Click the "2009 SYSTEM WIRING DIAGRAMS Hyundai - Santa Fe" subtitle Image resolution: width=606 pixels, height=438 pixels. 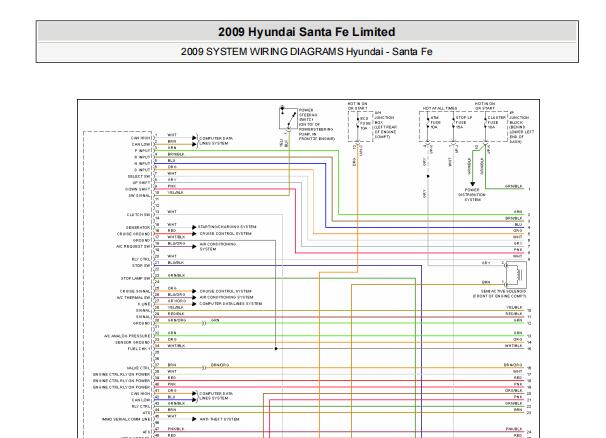click(x=306, y=52)
